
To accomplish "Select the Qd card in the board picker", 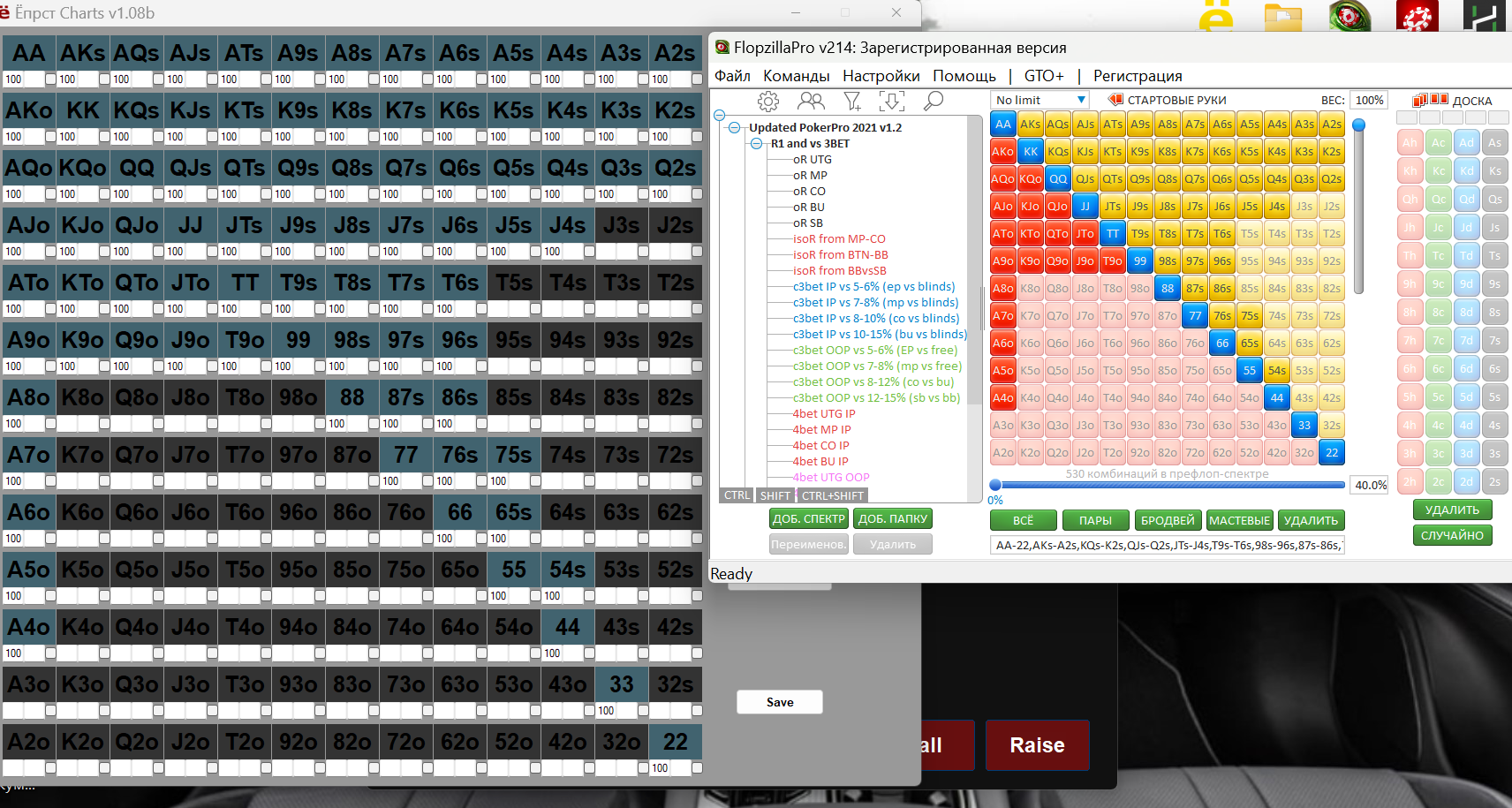I will click(x=1467, y=199).
